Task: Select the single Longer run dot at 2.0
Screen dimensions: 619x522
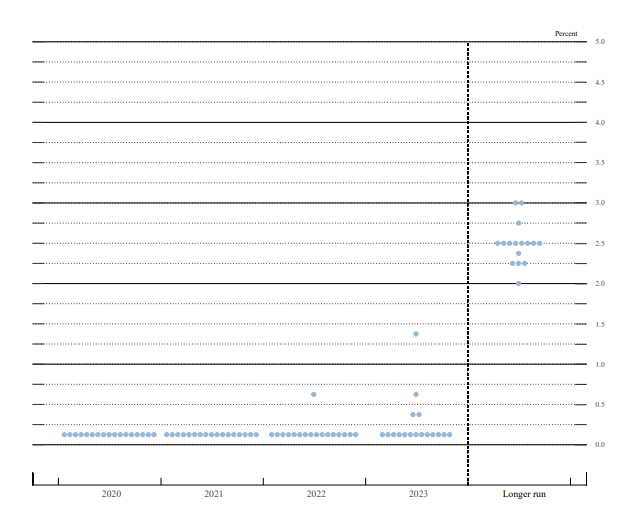Action: point(518,284)
